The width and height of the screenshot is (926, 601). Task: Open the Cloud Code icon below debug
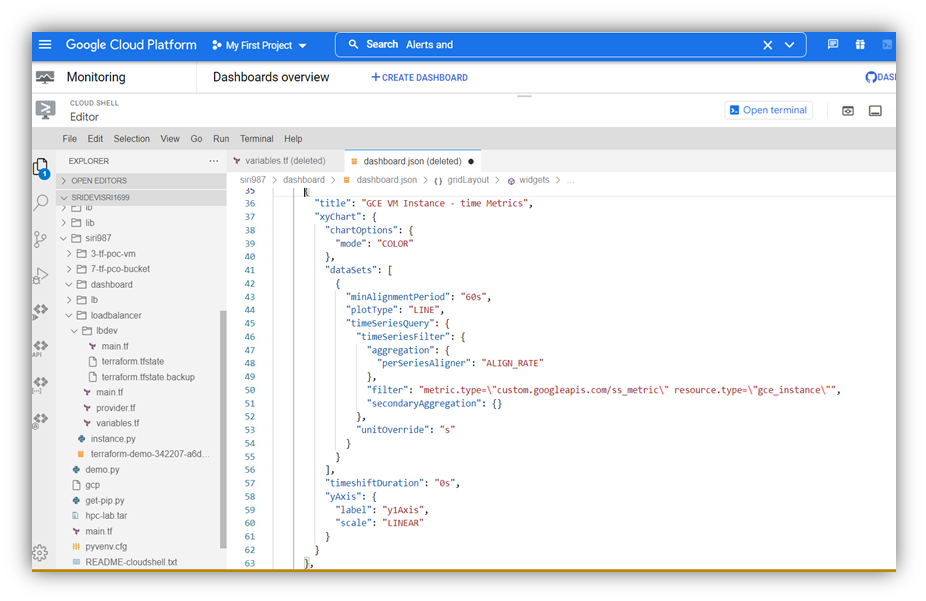pyautogui.click(x=40, y=310)
